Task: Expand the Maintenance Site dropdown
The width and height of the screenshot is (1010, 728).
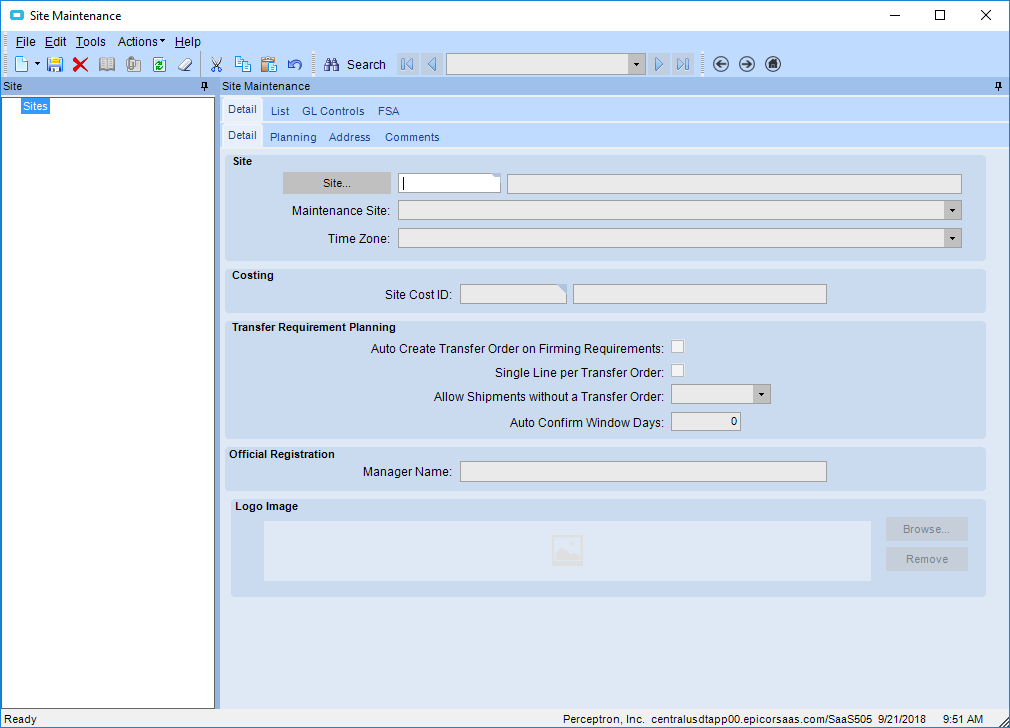Action: click(x=952, y=210)
